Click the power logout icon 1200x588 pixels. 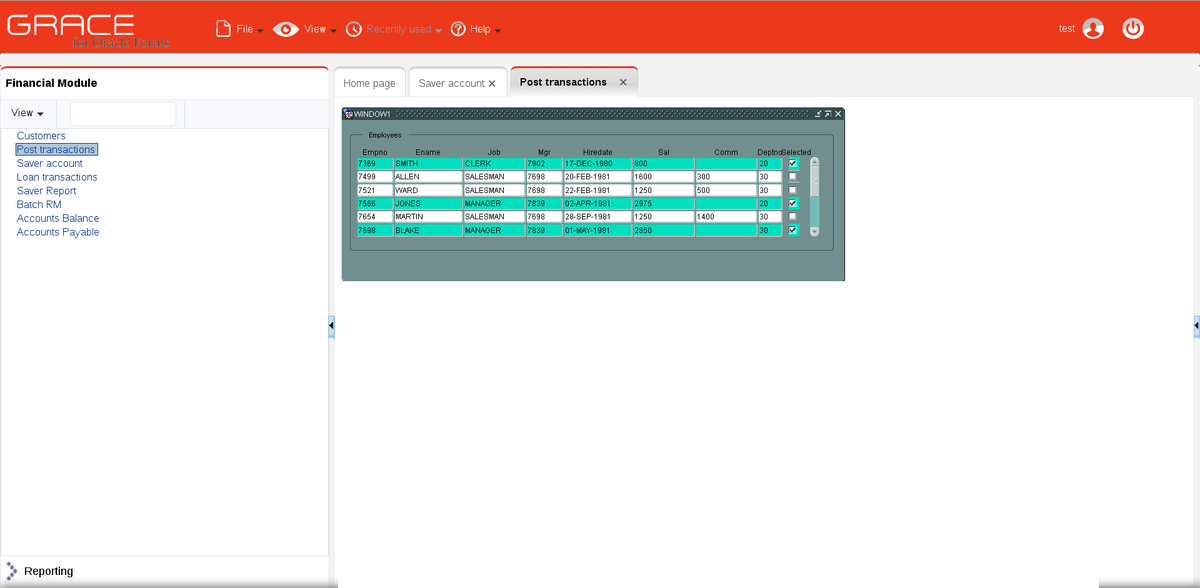click(1132, 28)
